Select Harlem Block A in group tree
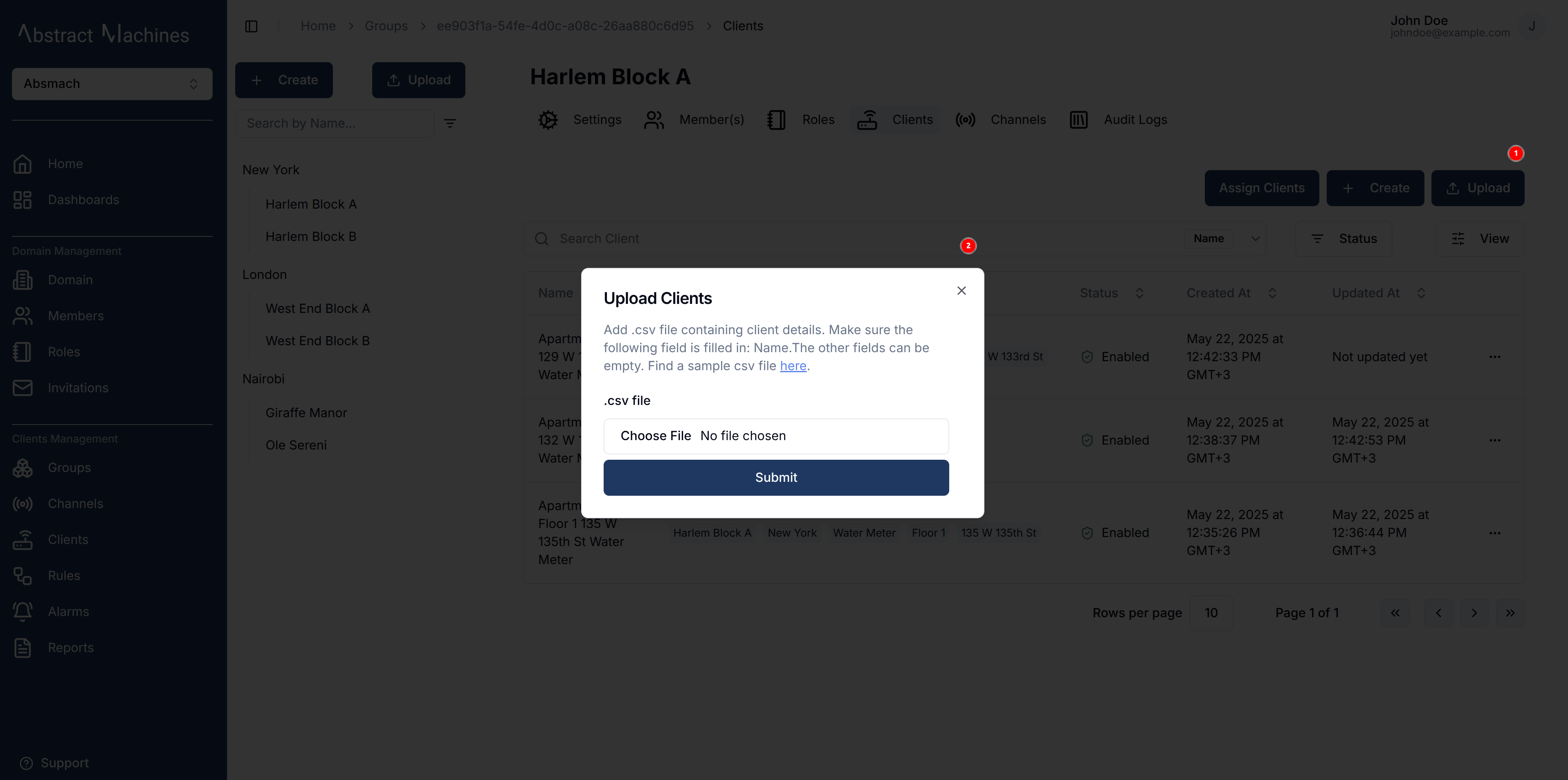The image size is (1568, 780). [x=311, y=205]
